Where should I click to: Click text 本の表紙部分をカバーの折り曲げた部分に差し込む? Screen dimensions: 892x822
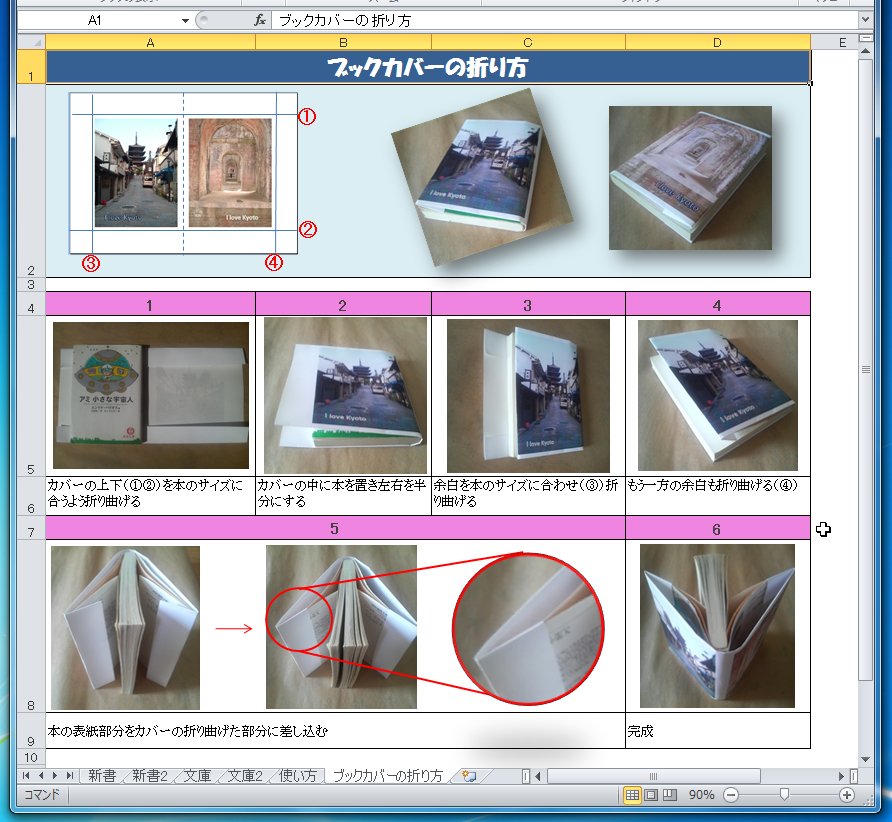point(188,731)
